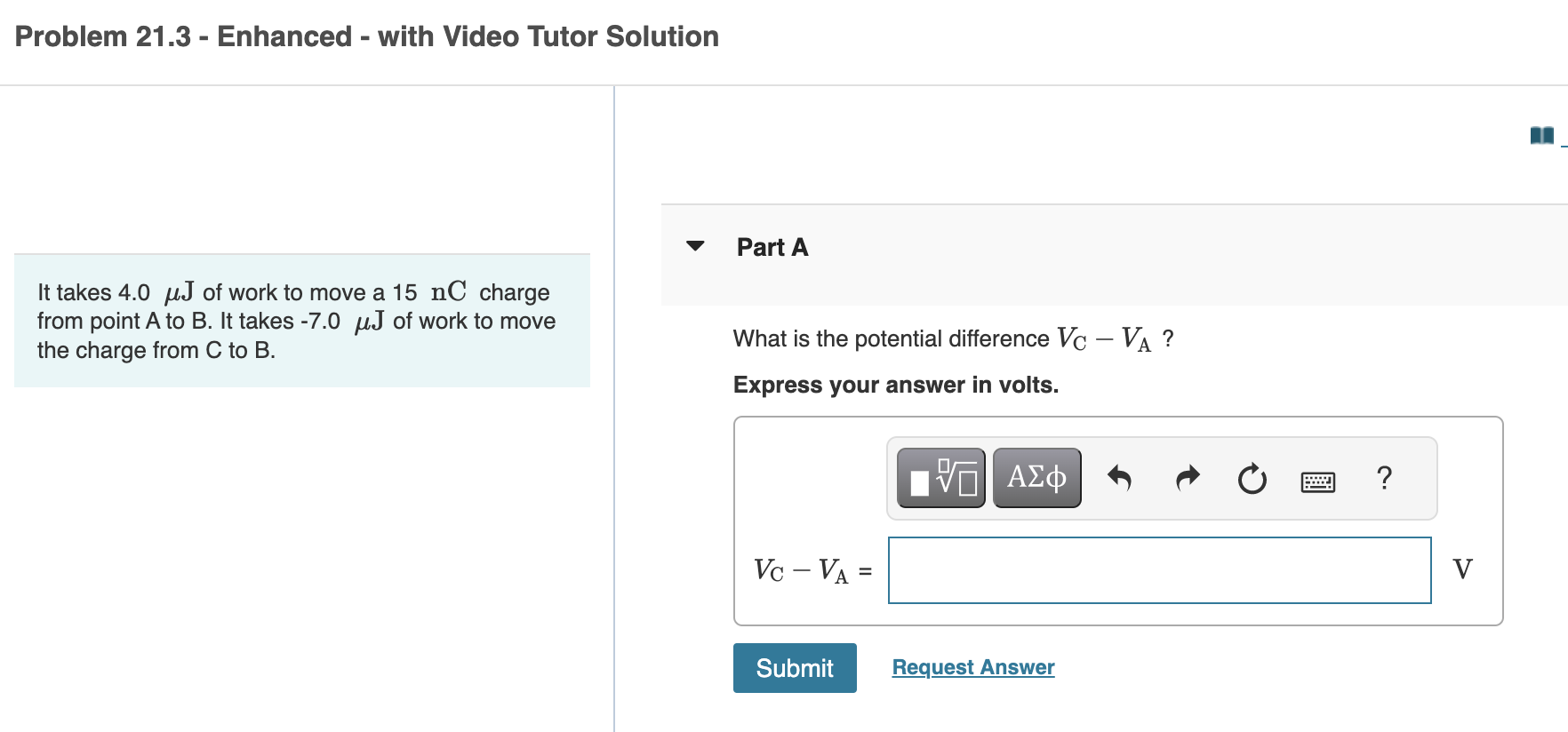
Task: Submit the answer
Action: click(795, 668)
